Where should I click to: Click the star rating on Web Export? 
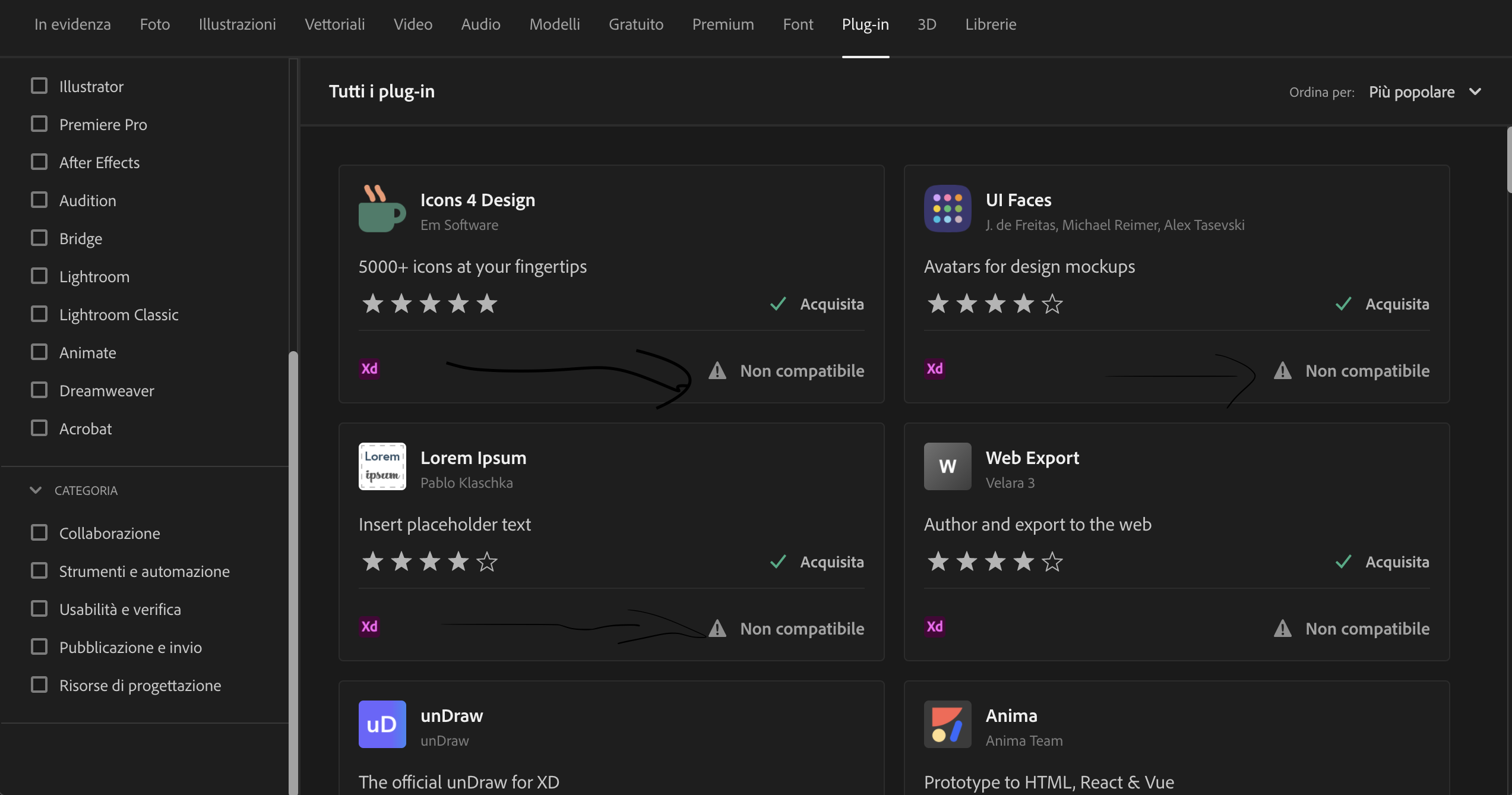995,561
